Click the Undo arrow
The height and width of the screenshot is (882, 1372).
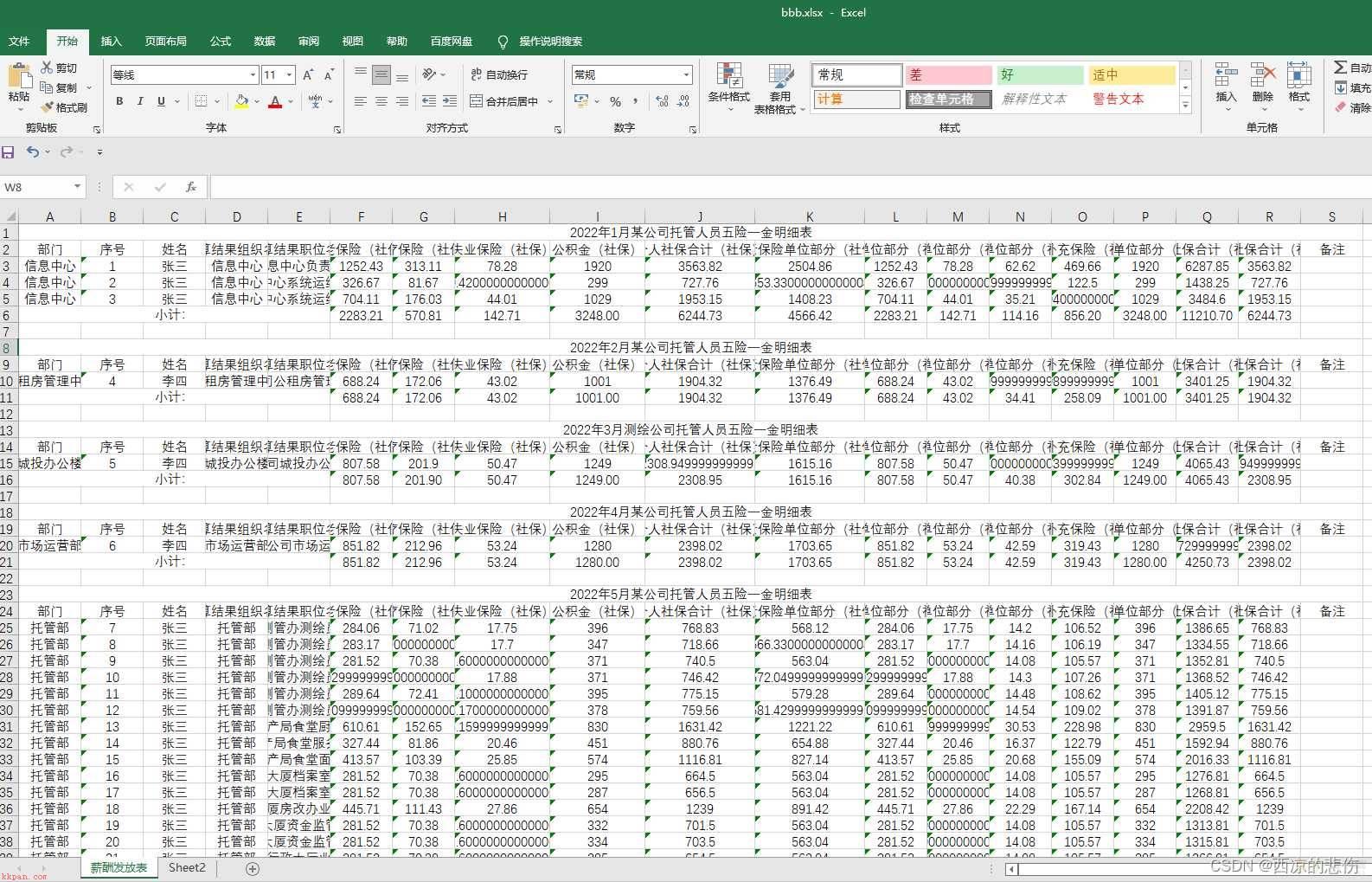(x=32, y=151)
